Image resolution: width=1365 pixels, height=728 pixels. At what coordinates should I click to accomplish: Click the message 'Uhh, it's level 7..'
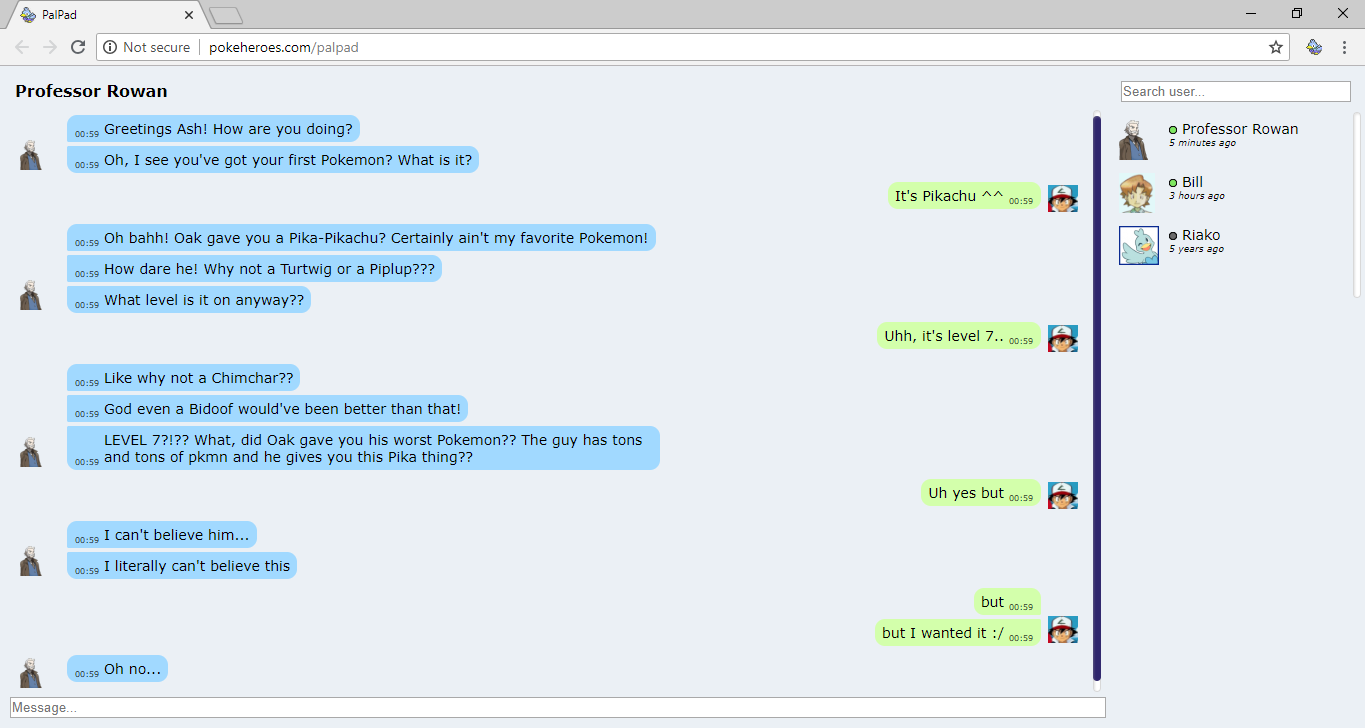point(959,336)
